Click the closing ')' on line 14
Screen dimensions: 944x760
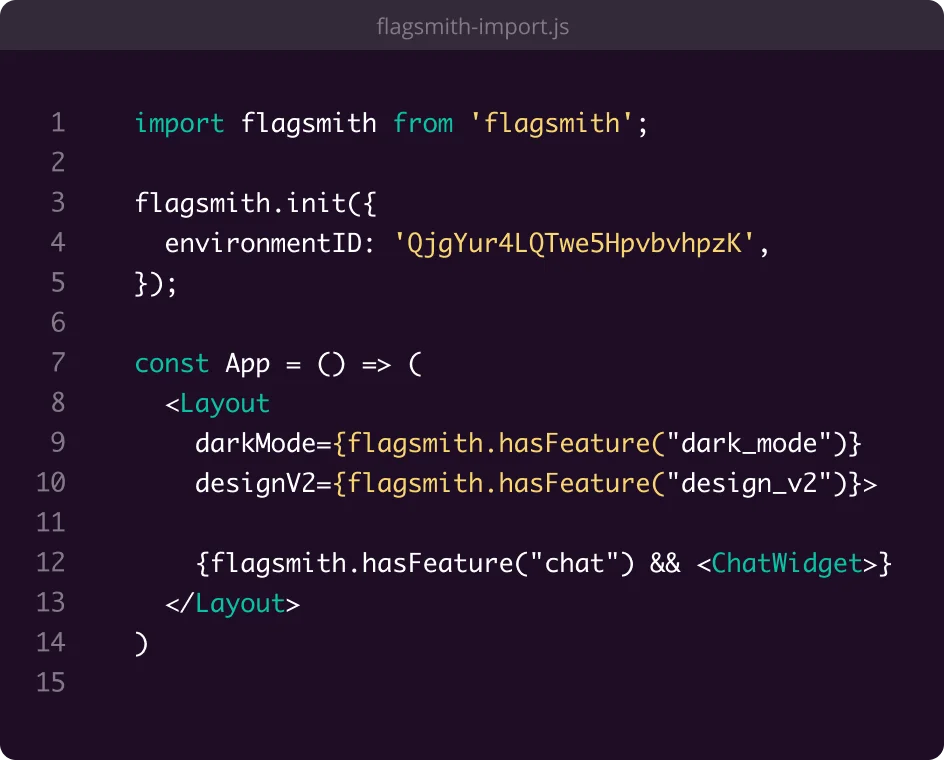(x=141, y=644)
